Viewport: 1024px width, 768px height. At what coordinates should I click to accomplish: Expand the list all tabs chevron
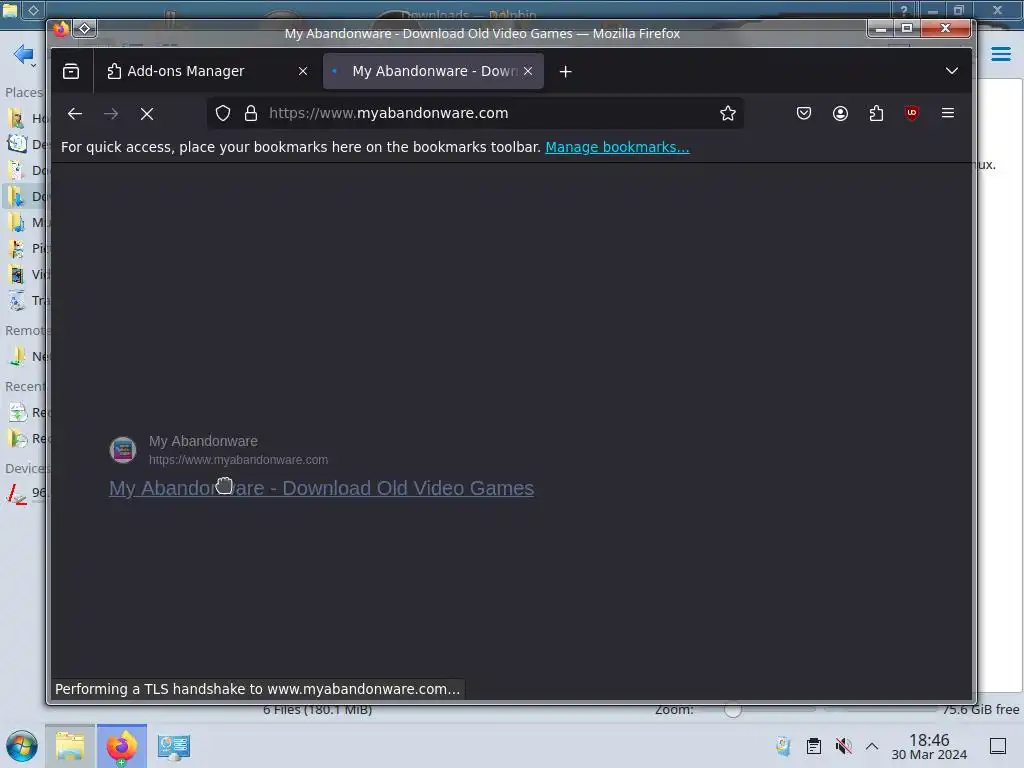(x=952, y=71)
